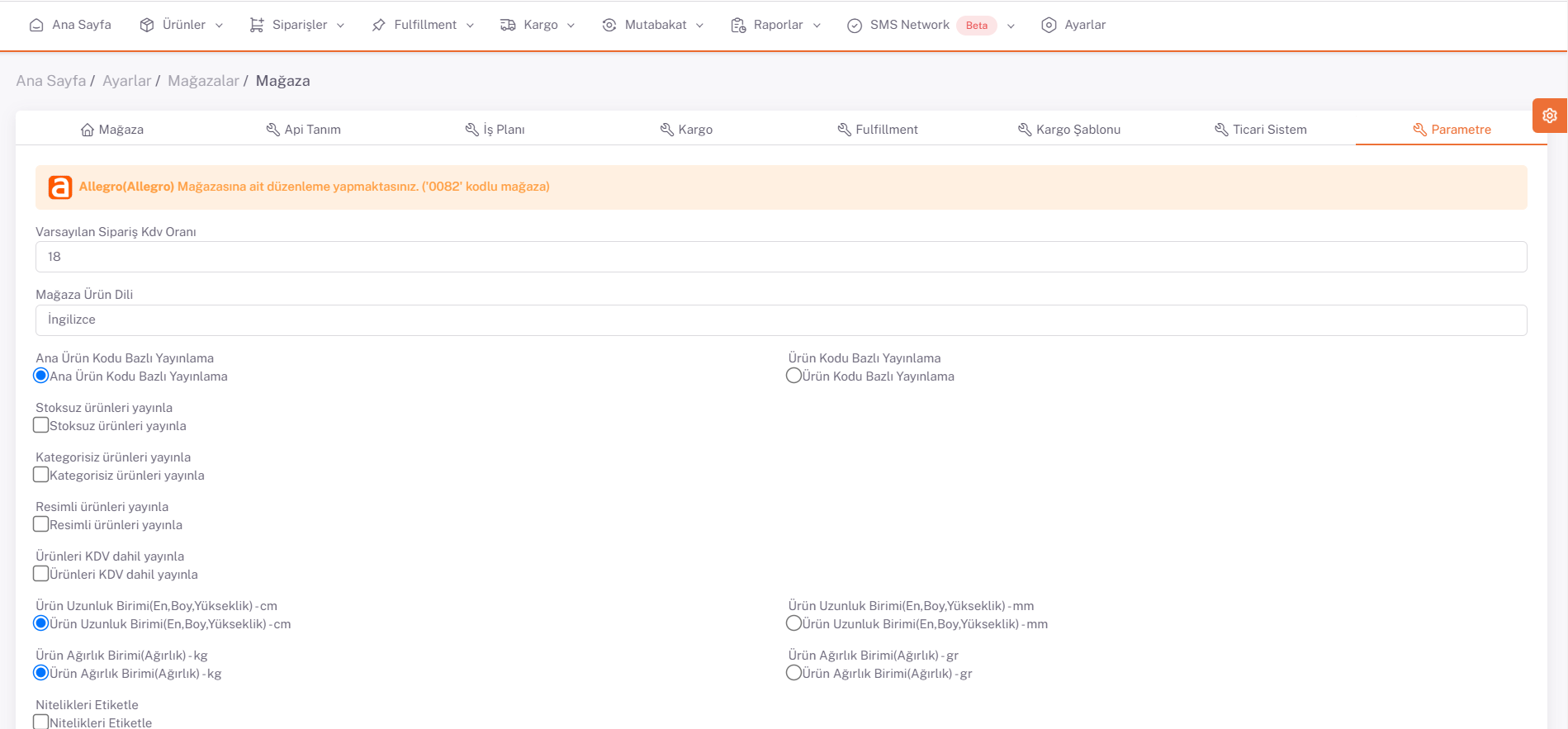This screenshot has height=729, width=1568.
Task: Expand the Siparişler menu chevron
Action: pyautogui.click(x=341, y=26)
